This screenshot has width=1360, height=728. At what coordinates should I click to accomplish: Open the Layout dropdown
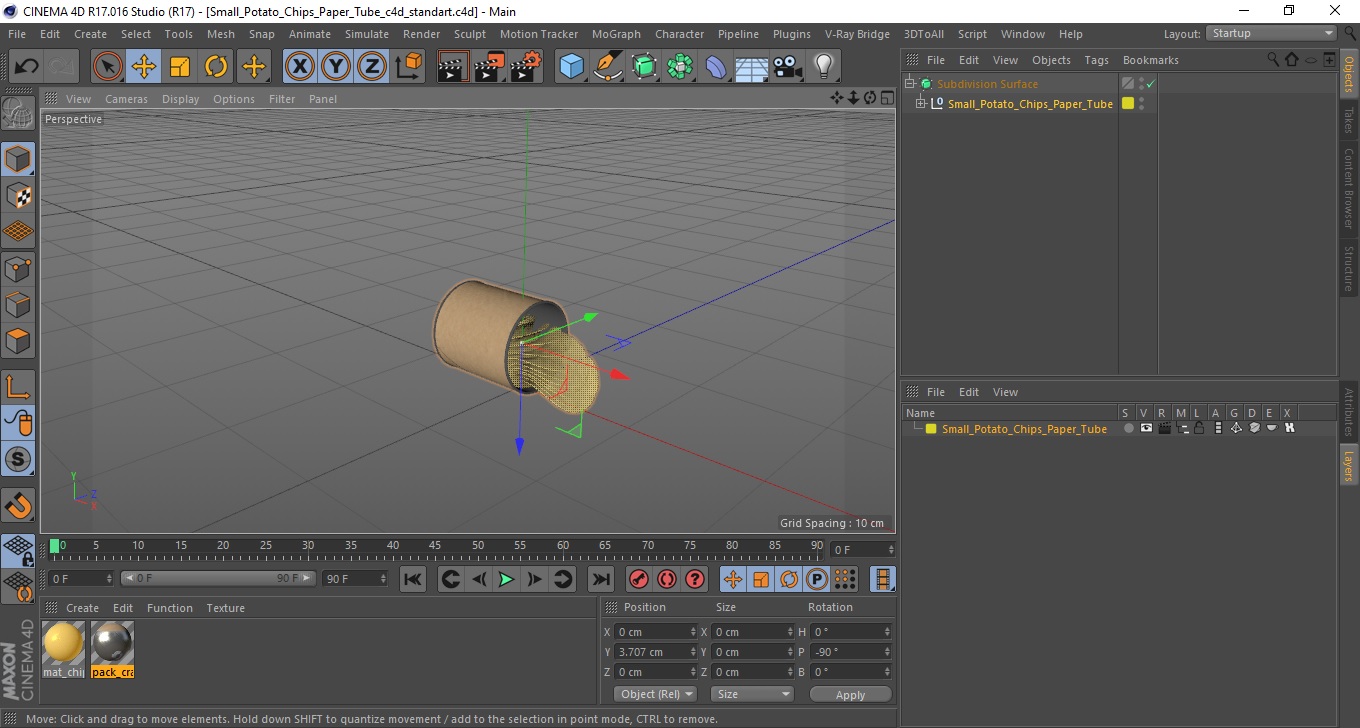[x=1272, y=33]
